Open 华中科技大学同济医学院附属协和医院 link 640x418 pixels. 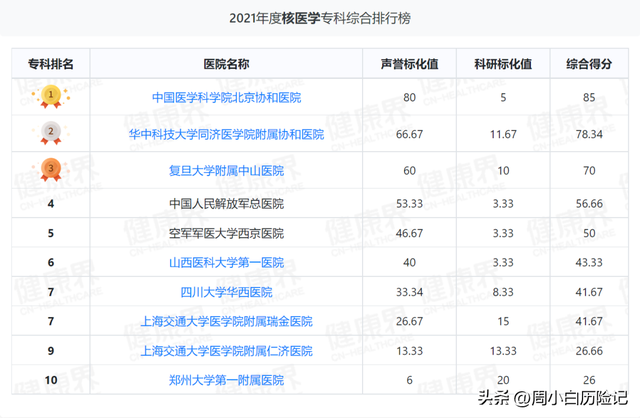(227, 134)
